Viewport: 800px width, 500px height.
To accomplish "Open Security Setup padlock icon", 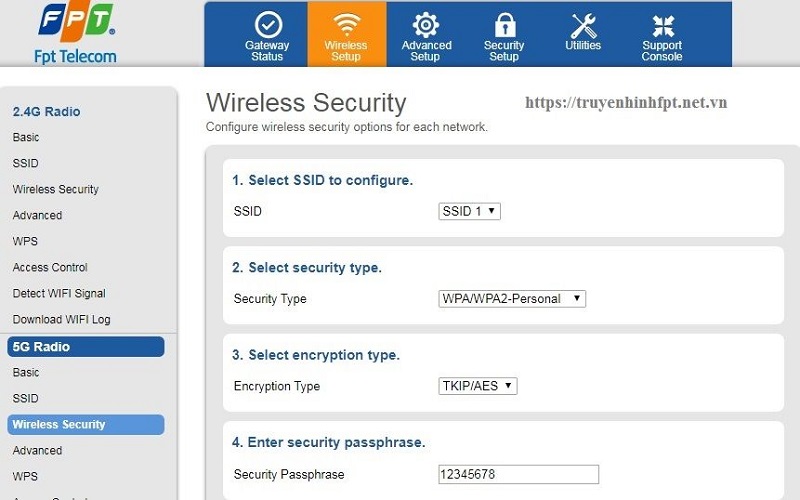I will 504,24.
